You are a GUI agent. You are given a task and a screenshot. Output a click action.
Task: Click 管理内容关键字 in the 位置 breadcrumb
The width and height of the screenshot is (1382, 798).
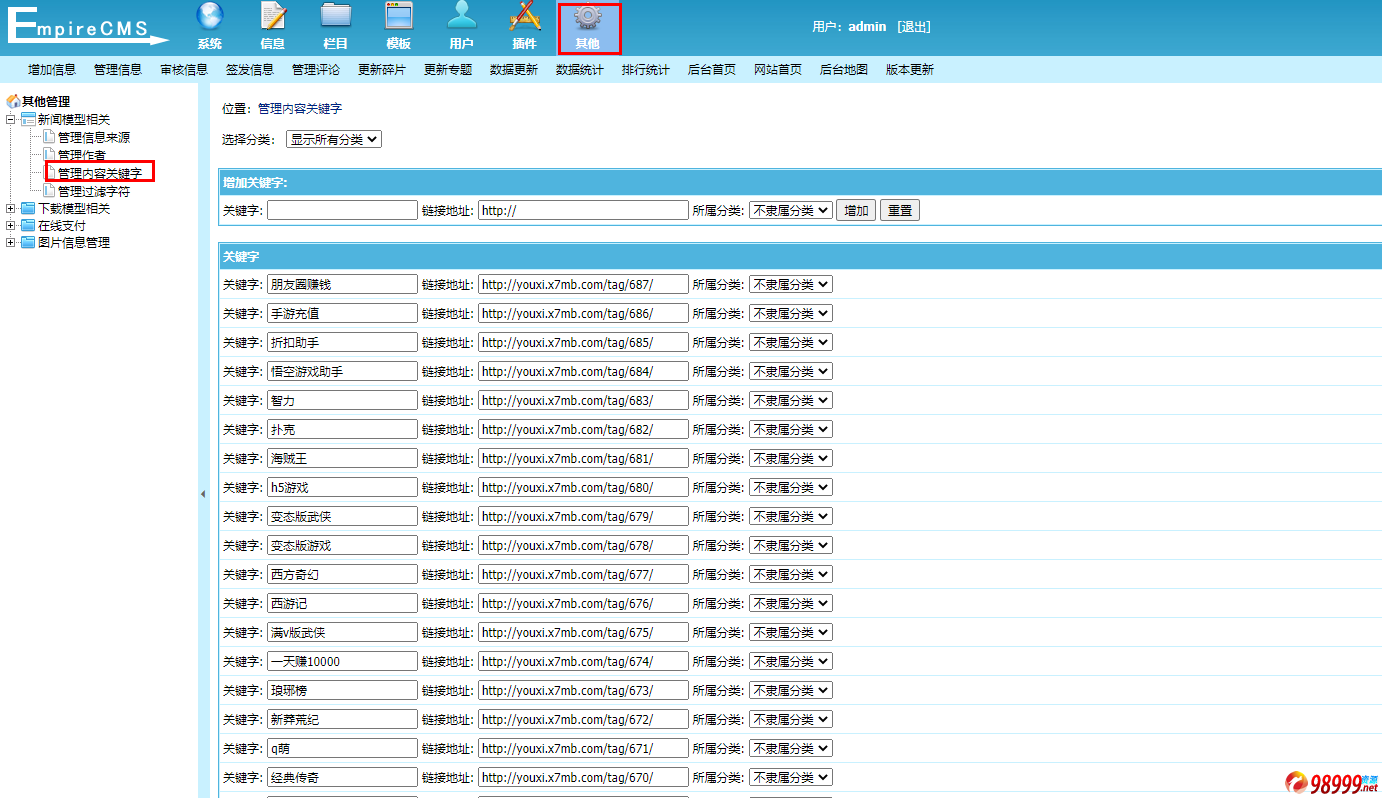(300, 108)
